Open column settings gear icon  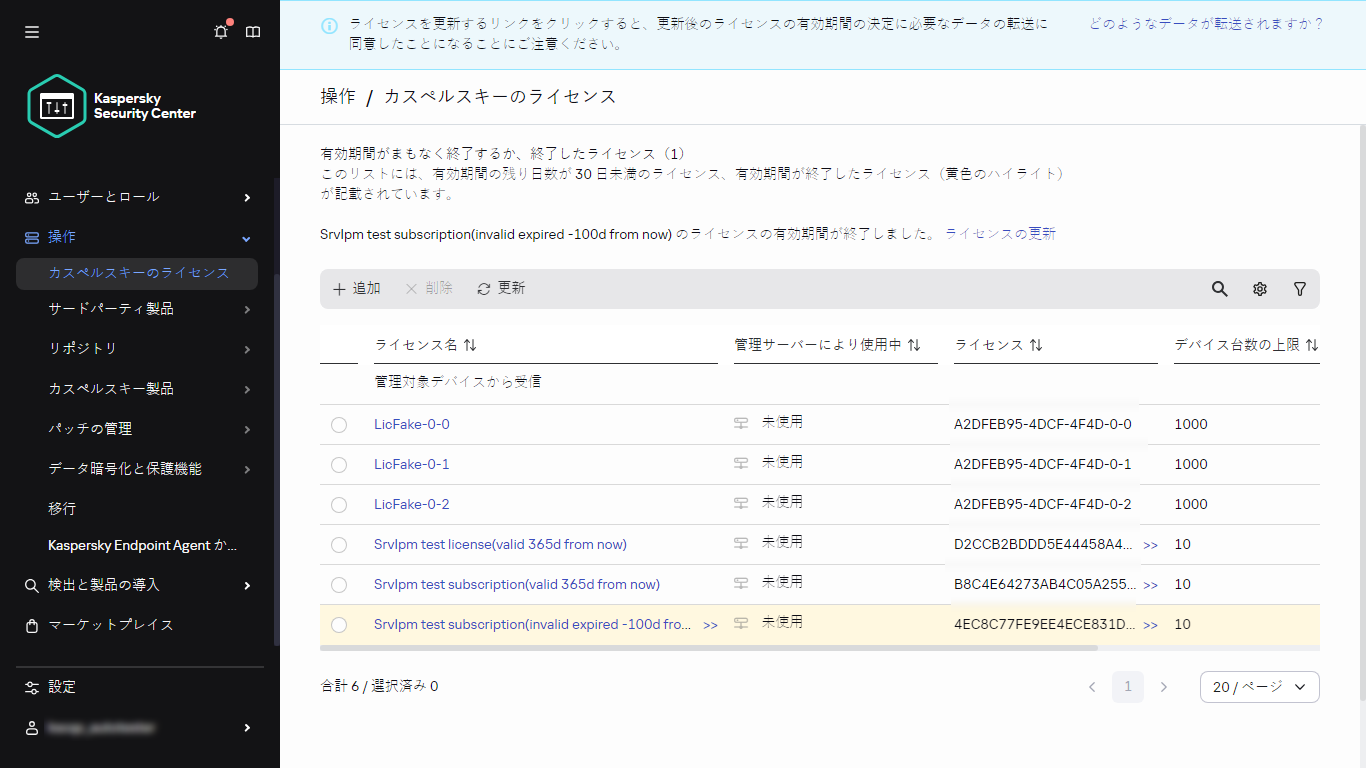[x=1260, y=289]
